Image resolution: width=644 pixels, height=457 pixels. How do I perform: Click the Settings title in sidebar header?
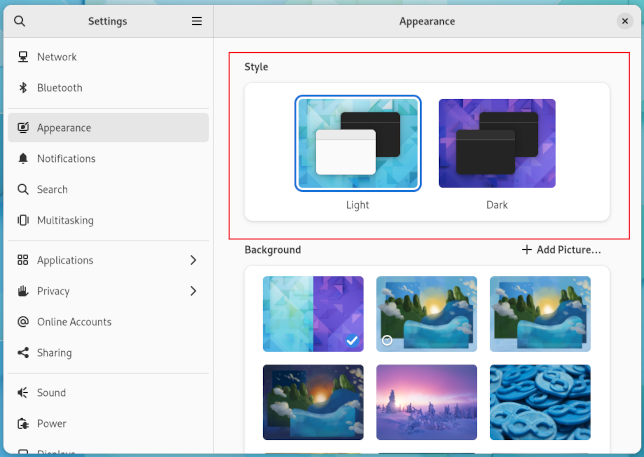[108, 21]
